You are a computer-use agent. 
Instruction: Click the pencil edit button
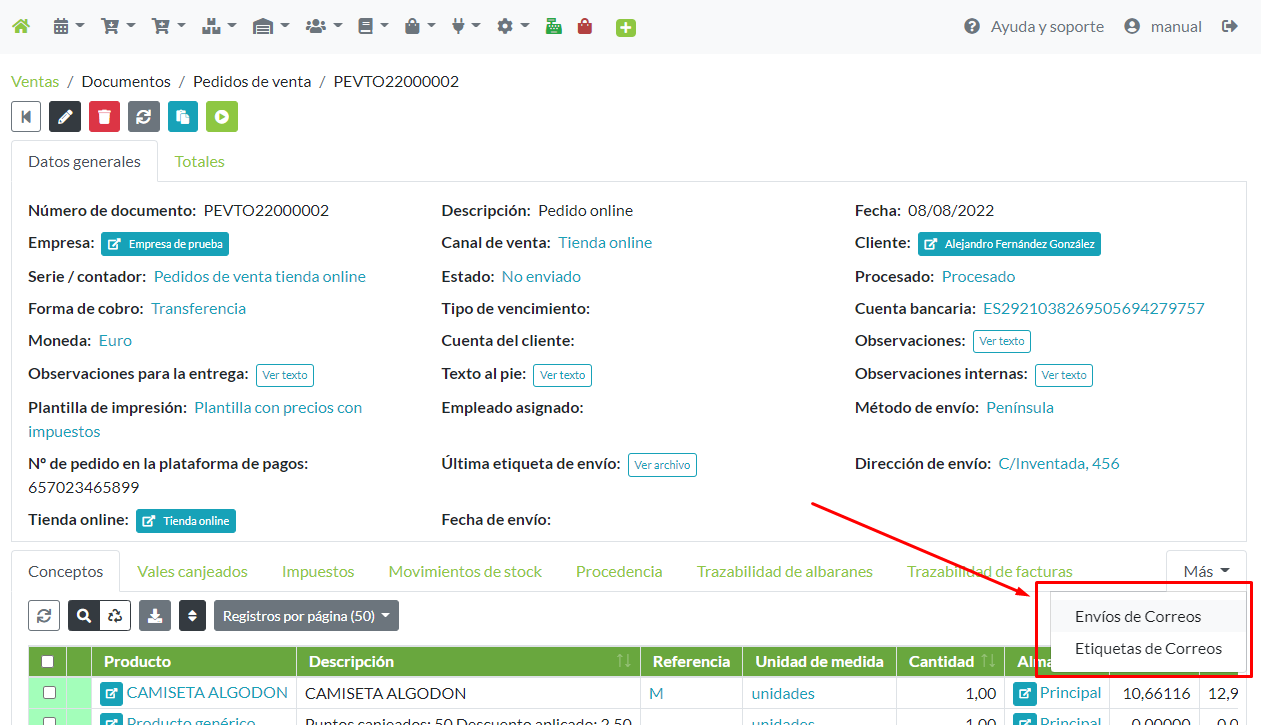pyautogui.click(x=65, y=117)
